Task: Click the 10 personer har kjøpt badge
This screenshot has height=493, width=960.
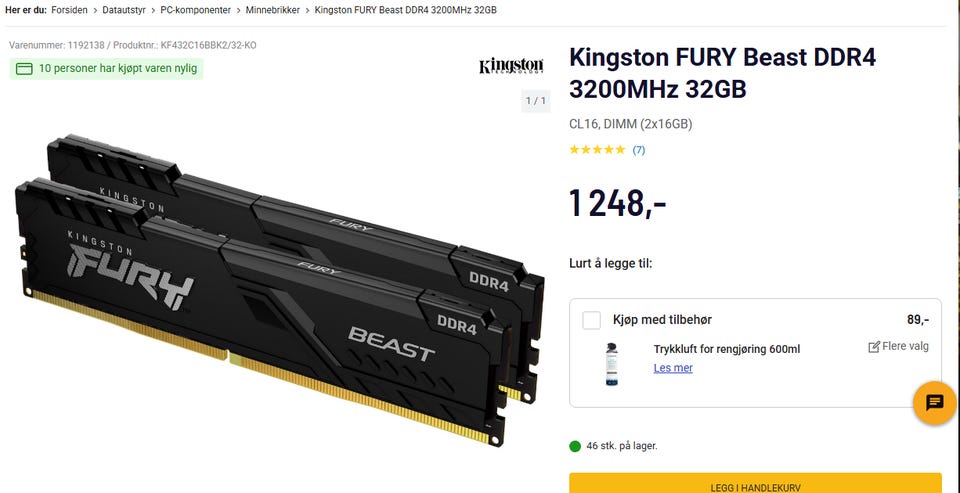Action: (106, 69)
